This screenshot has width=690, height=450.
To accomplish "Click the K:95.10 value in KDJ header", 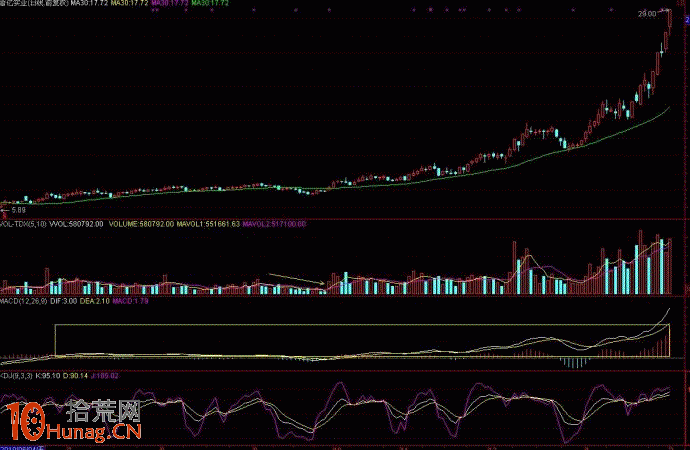I will (46, 375).
